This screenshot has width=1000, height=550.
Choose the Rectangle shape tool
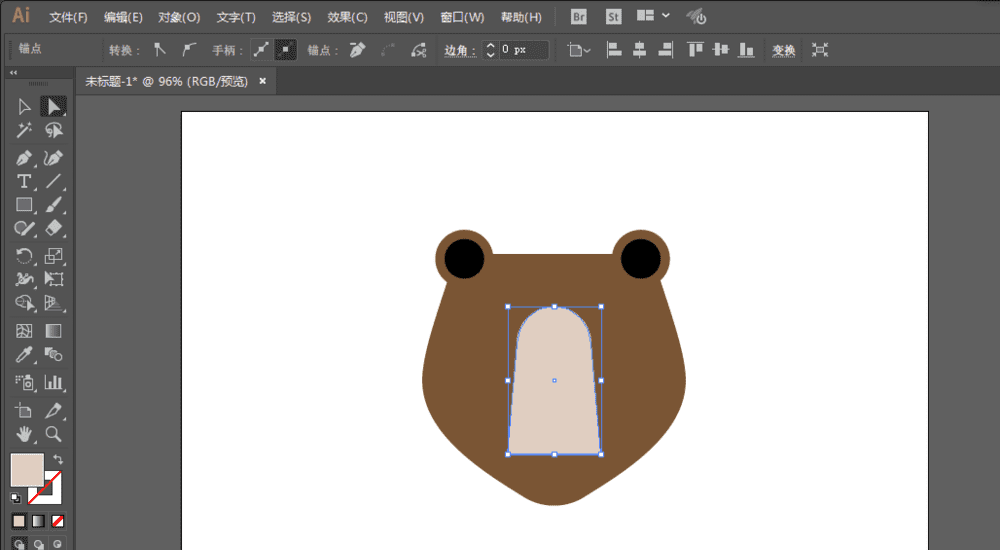point(24,205)
